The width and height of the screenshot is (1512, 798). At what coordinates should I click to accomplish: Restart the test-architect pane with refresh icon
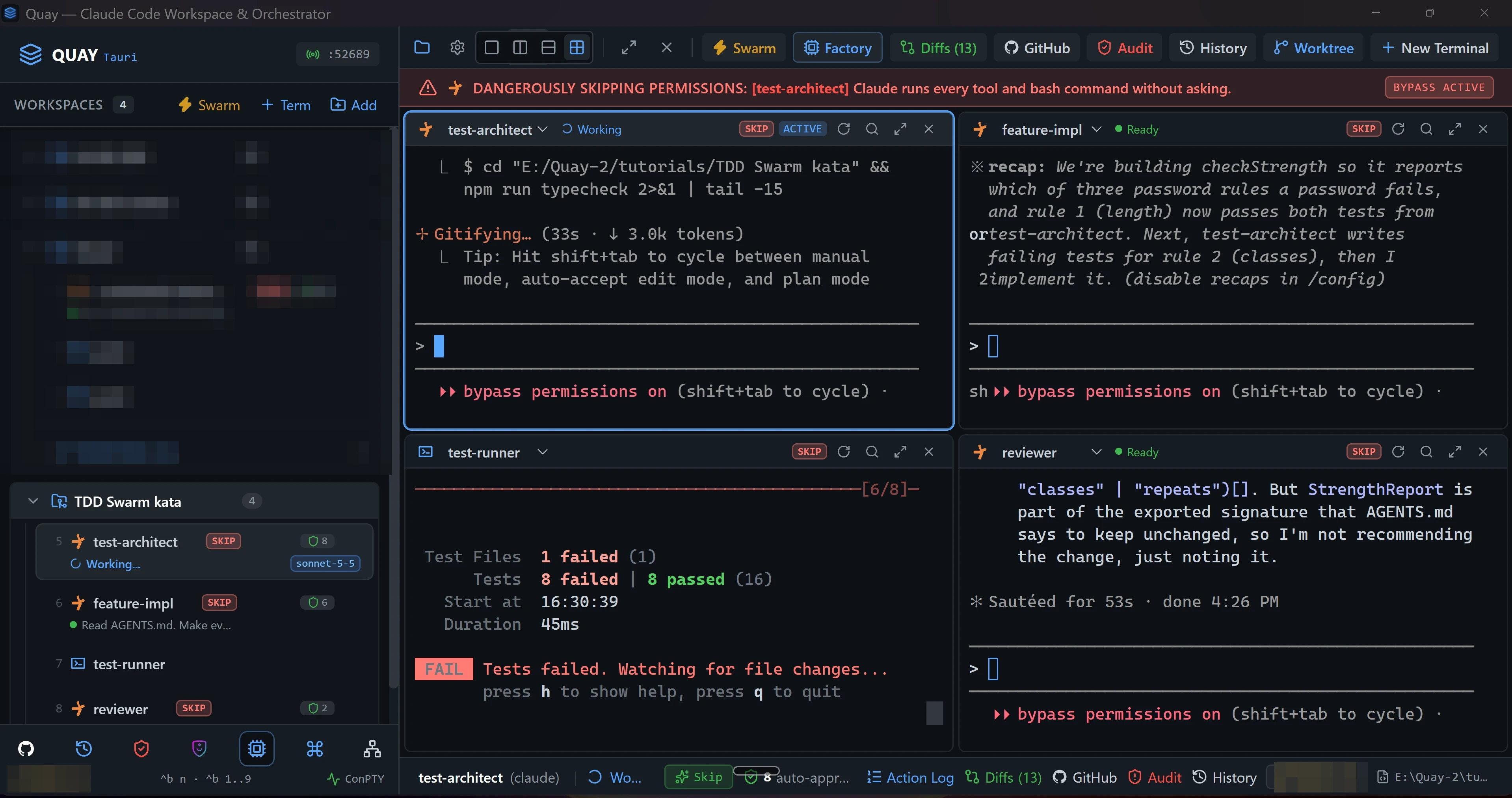click(x=843, y=128)
